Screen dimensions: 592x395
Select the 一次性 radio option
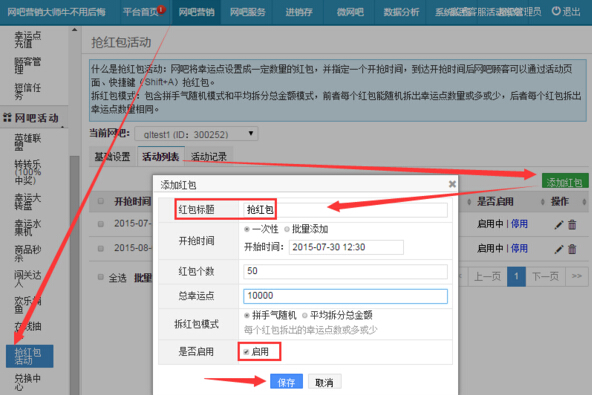pyautogui.click(x=247, y=229)
